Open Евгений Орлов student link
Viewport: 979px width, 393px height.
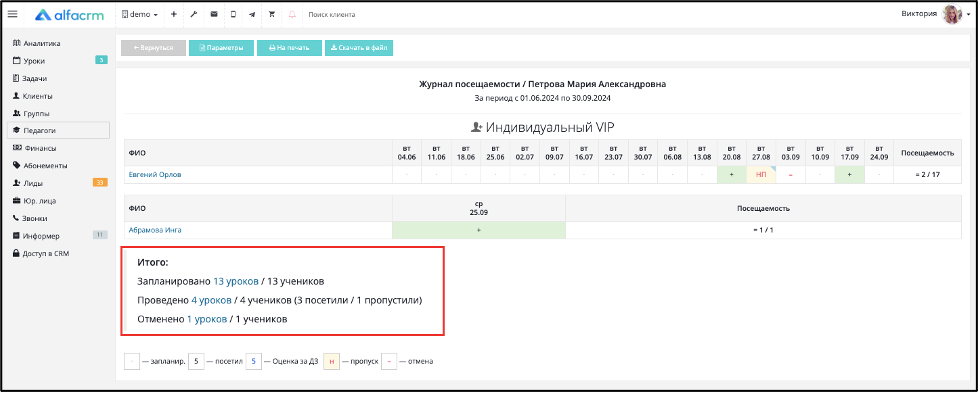(155, 175)
